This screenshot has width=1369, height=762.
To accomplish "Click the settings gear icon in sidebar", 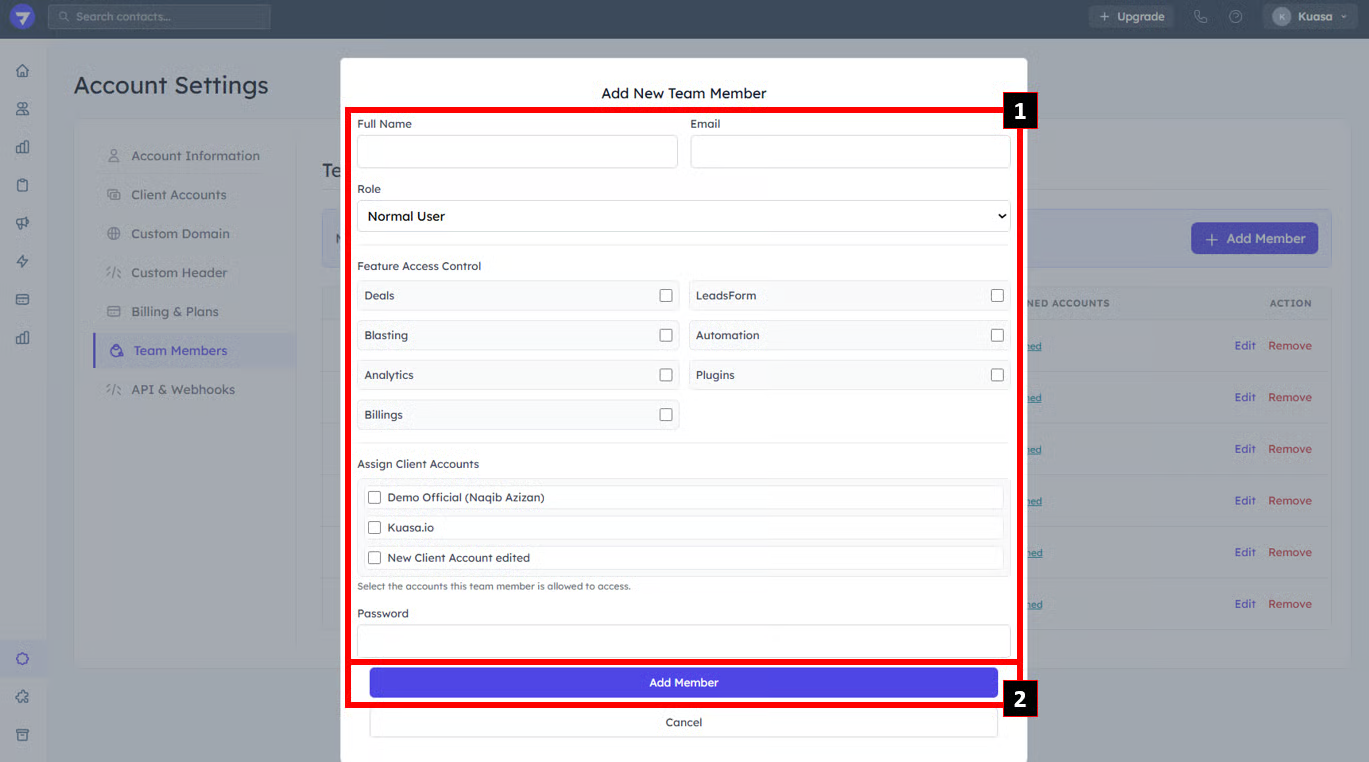I will 22,659.
